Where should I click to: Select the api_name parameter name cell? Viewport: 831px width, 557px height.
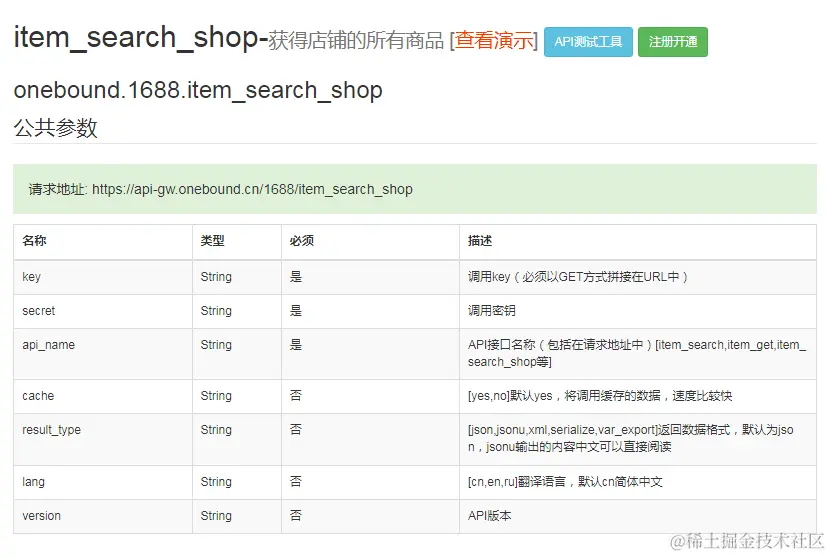[103, 353]
